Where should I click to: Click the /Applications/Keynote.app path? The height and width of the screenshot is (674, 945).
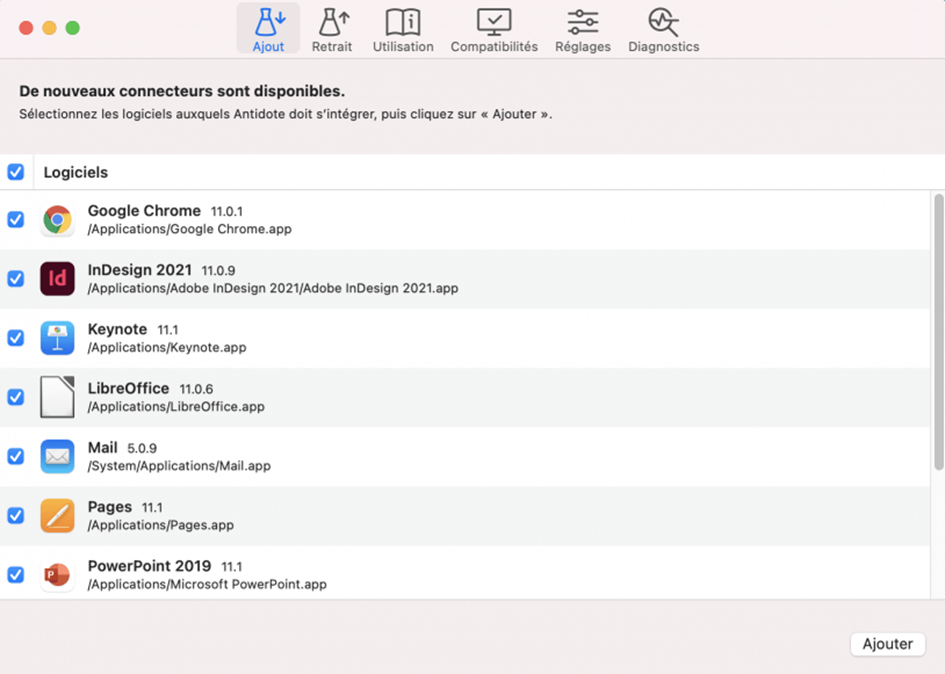(167, 347)
